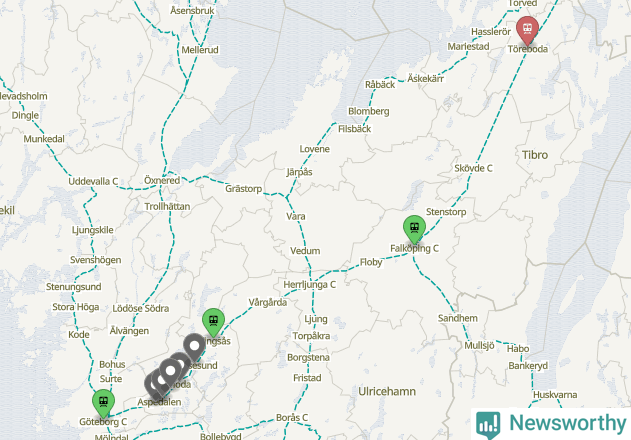This screenshot has height=440, width=631.
Task: Click the Skövde C station label
Action: pos(473,168)
